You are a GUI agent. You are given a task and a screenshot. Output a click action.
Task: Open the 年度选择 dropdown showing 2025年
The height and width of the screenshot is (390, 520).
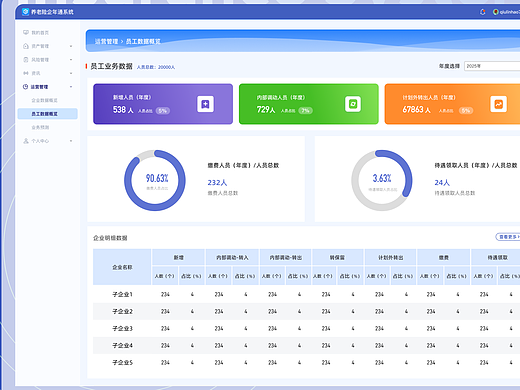[x=492, y=66]
